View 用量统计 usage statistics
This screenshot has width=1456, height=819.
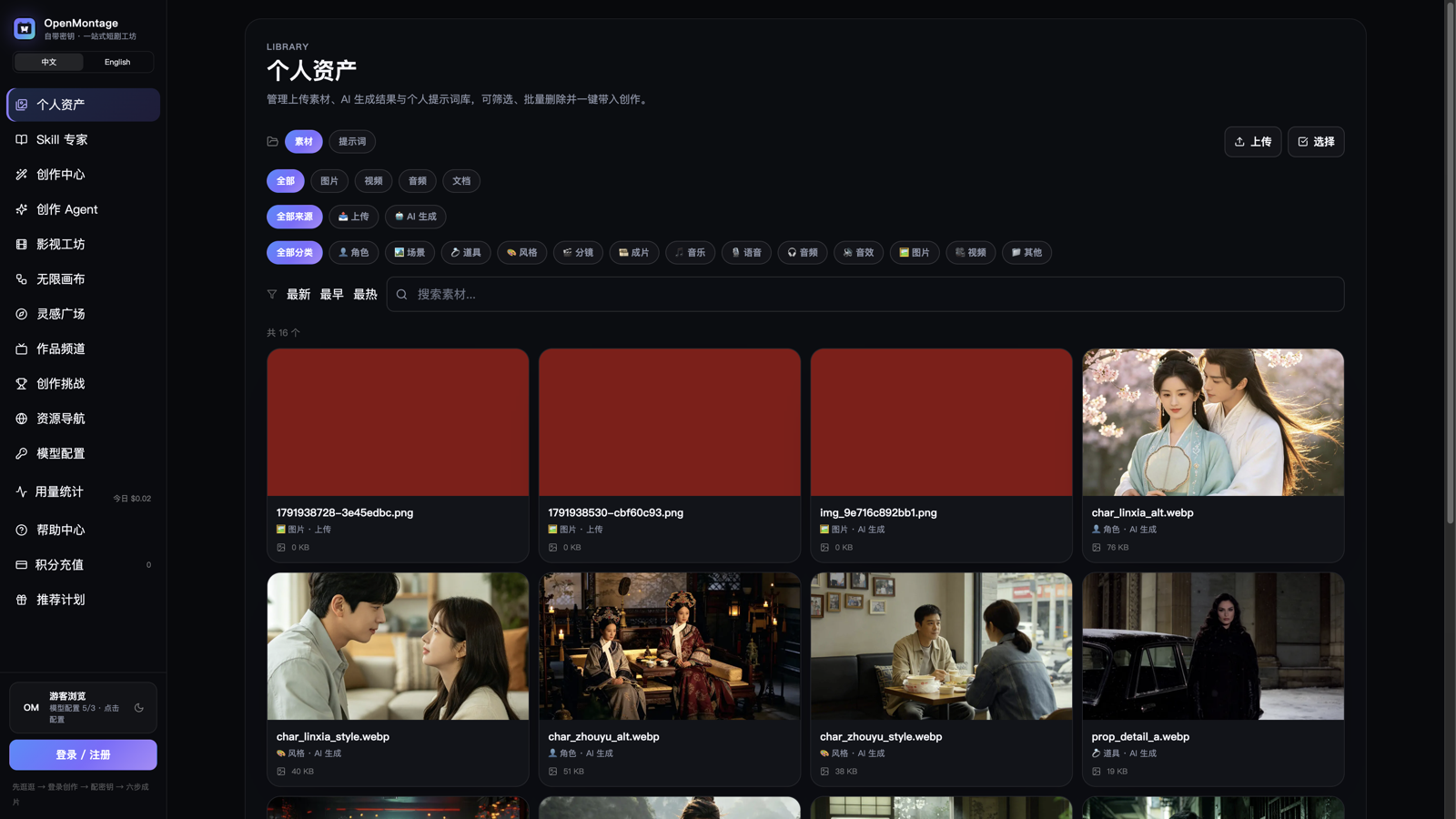tap(83, 491)
